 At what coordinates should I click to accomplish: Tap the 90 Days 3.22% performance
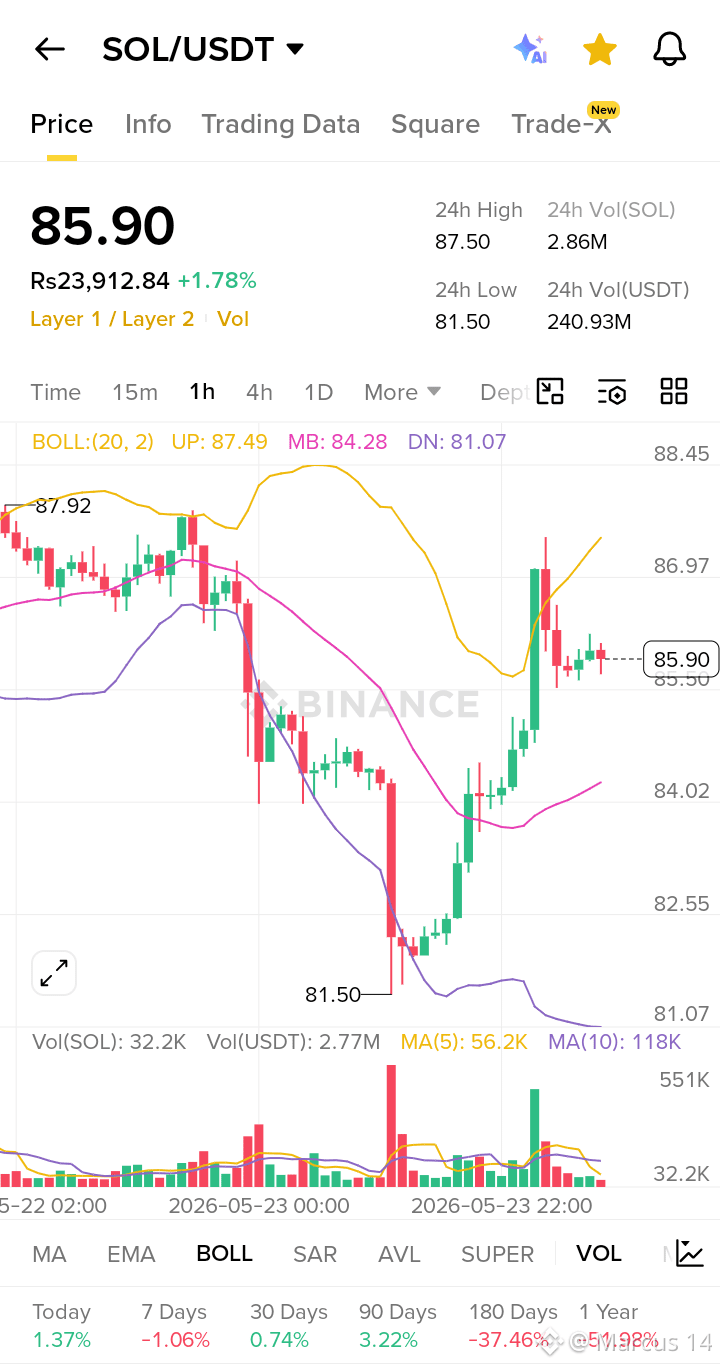397,1325
